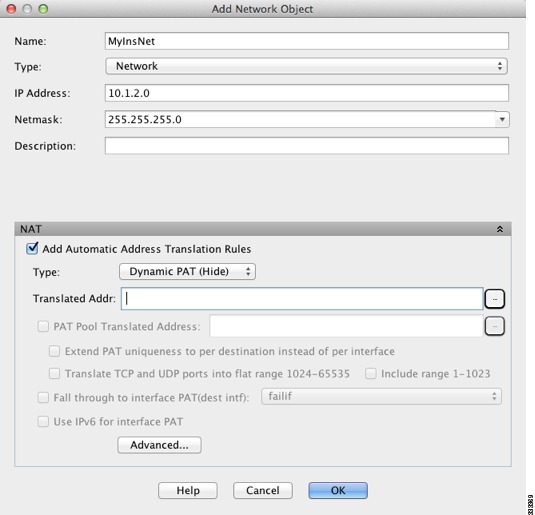Image resolution: width=535 pixels, height=515 pixels.
Task: Click into the Description text field
Action: pos(307,146)
